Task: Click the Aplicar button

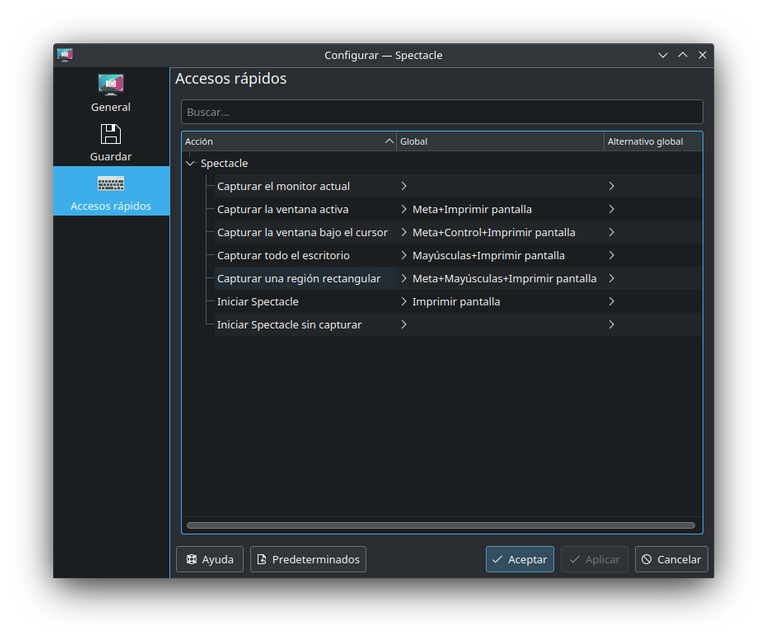Action: (595, 559)
